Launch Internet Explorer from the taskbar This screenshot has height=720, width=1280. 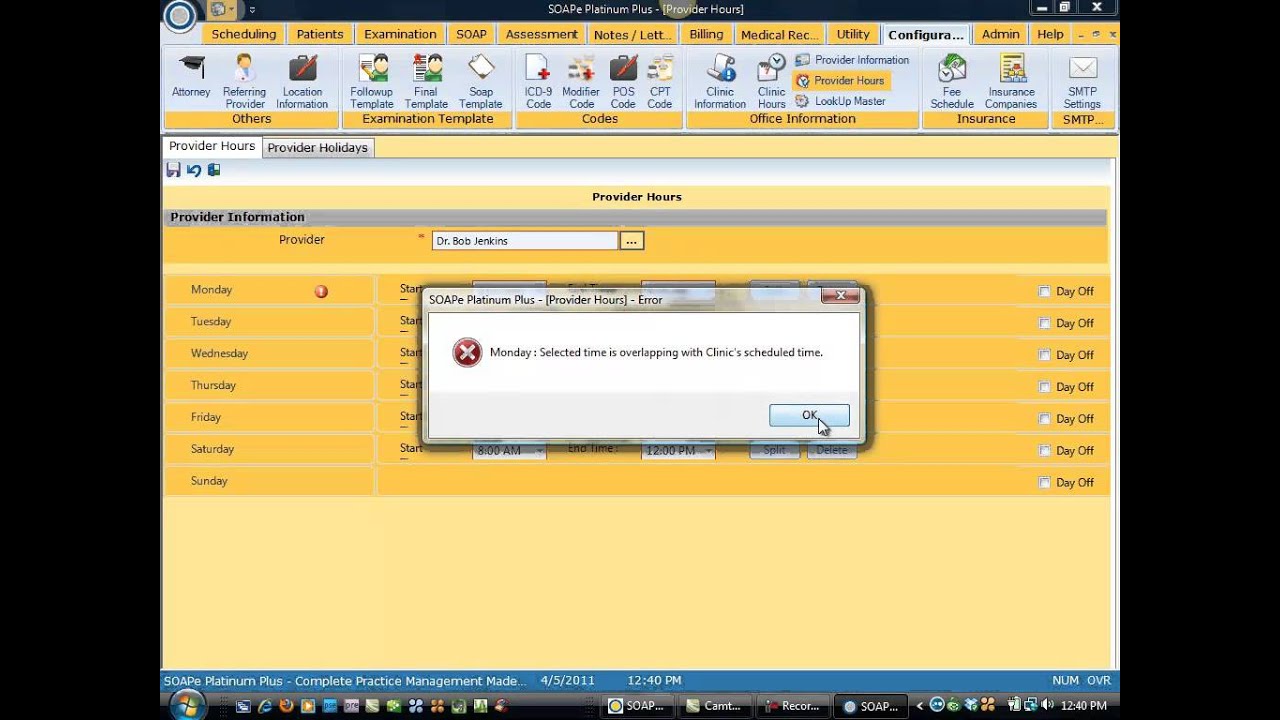point(265,706)
